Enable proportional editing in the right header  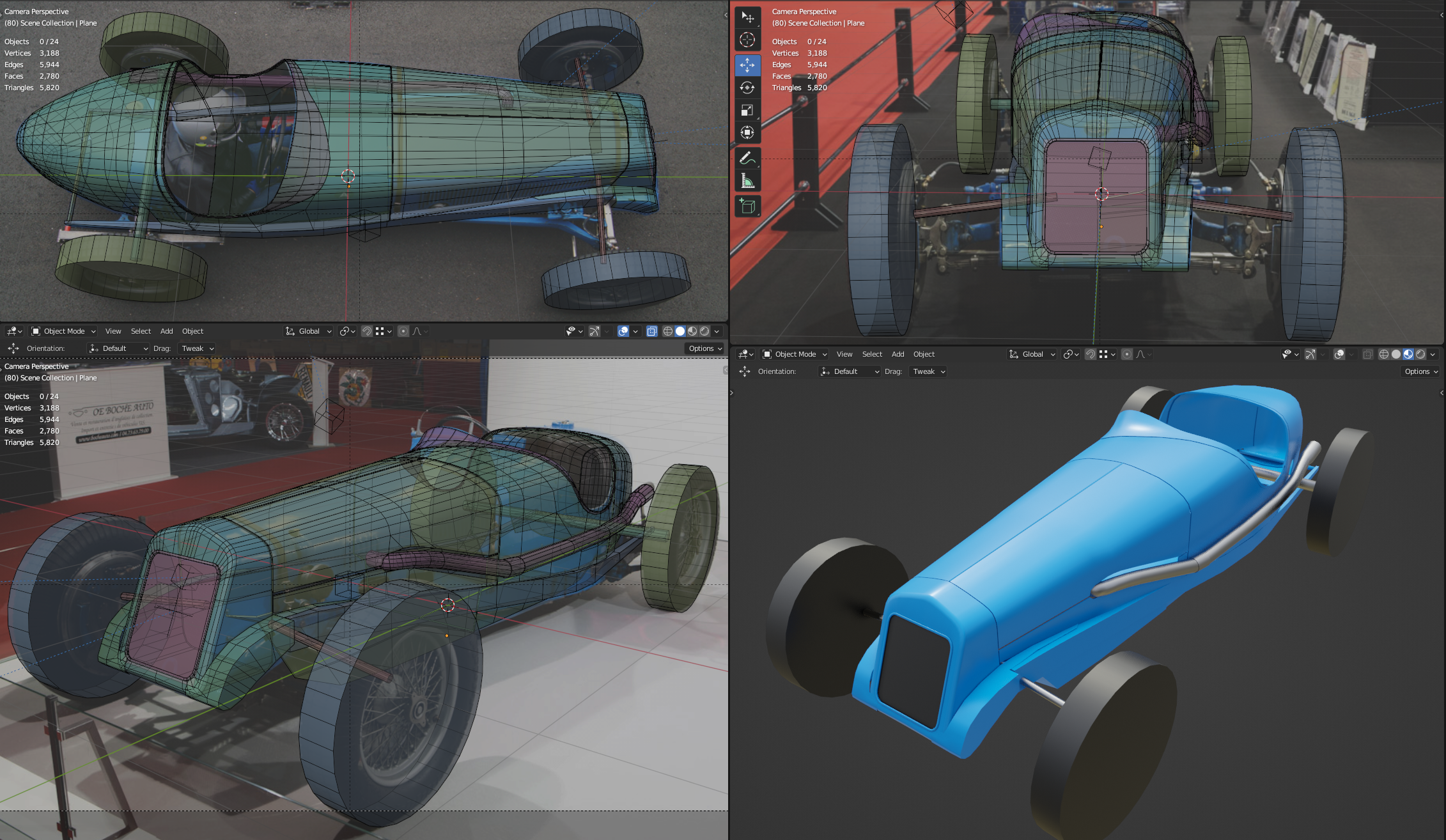coord(1127,354)
